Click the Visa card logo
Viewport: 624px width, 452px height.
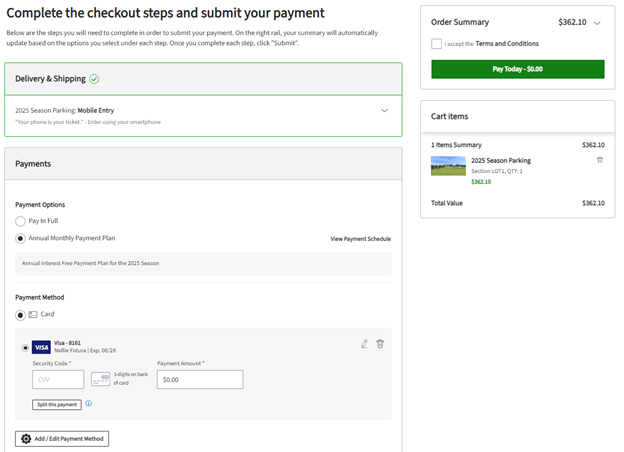[41, 348]
